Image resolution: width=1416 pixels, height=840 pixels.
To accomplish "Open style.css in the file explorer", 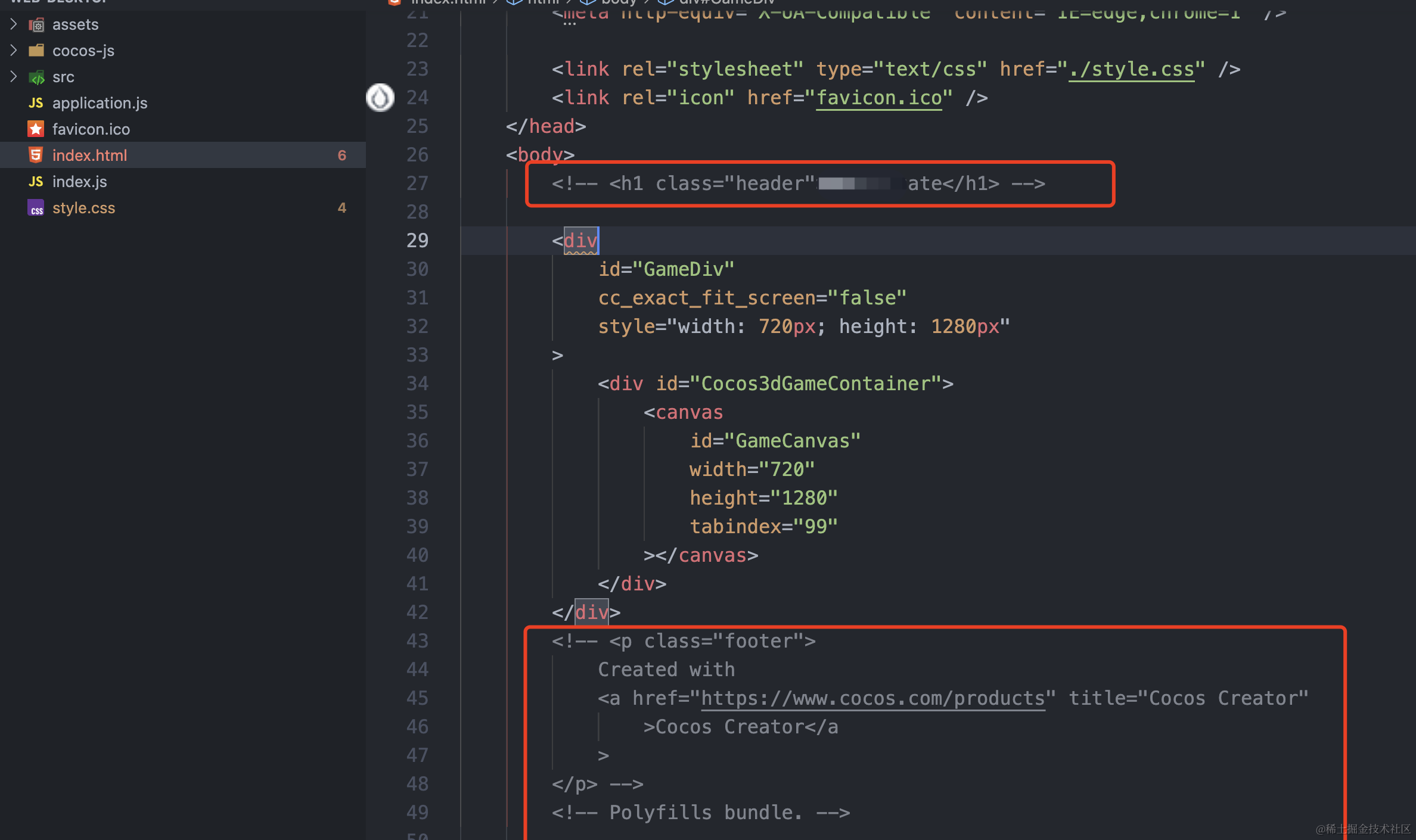I will 83,208.
